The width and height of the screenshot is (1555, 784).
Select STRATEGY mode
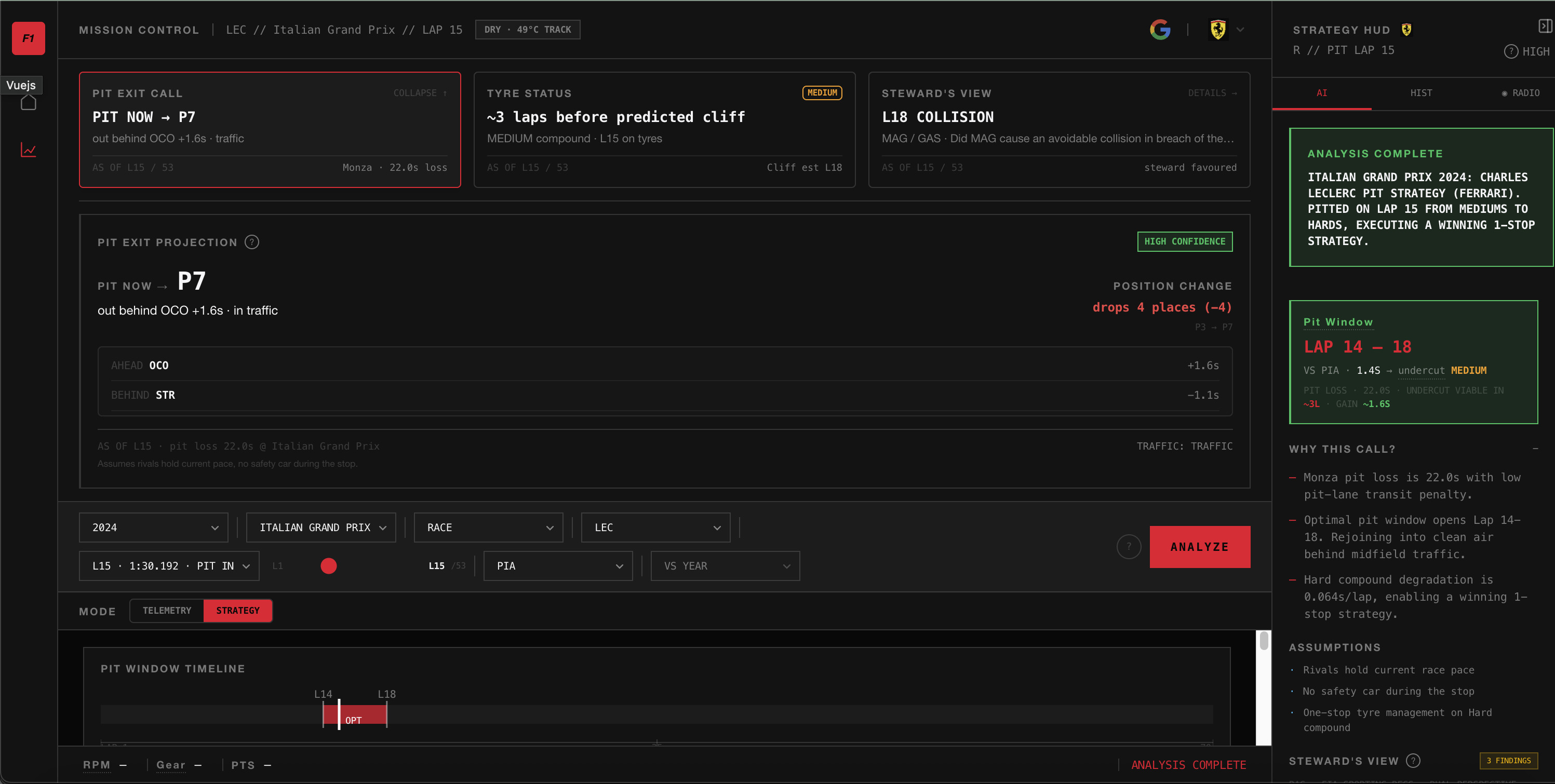tap(238, 611)
